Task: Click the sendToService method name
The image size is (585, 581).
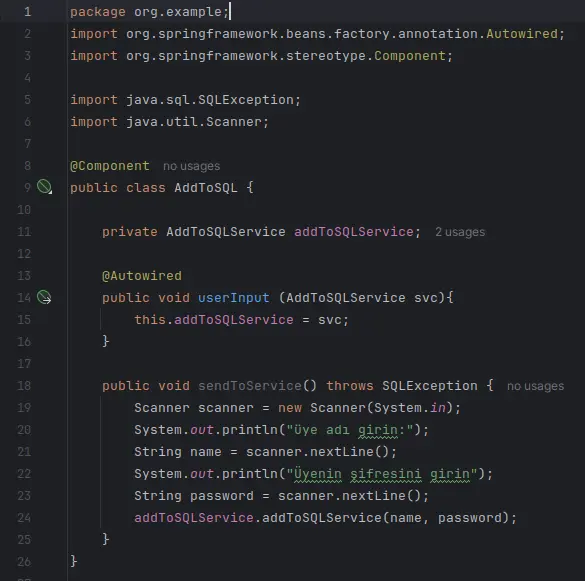Action: [x=250, y=386]
